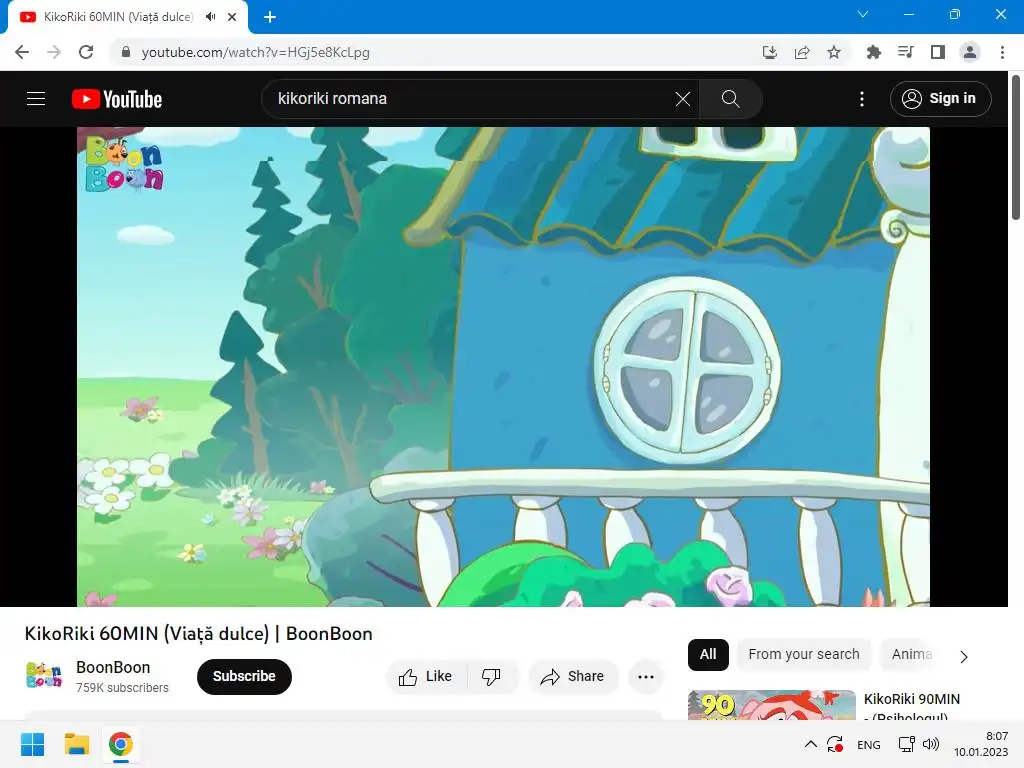This screenshot has height=768, width=1024.
Task: Go back with the browser back arrow
Action: (22, 52)
